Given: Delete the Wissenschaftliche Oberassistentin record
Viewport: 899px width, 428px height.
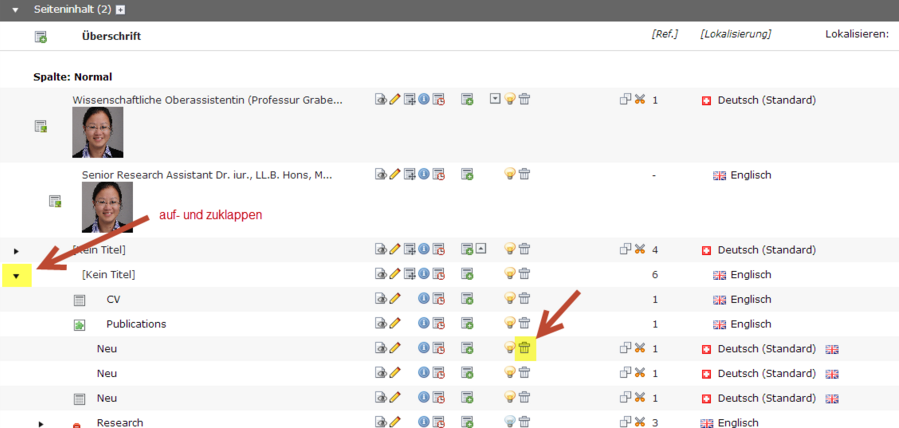Looking at the screenshot, I should point(524,99).
